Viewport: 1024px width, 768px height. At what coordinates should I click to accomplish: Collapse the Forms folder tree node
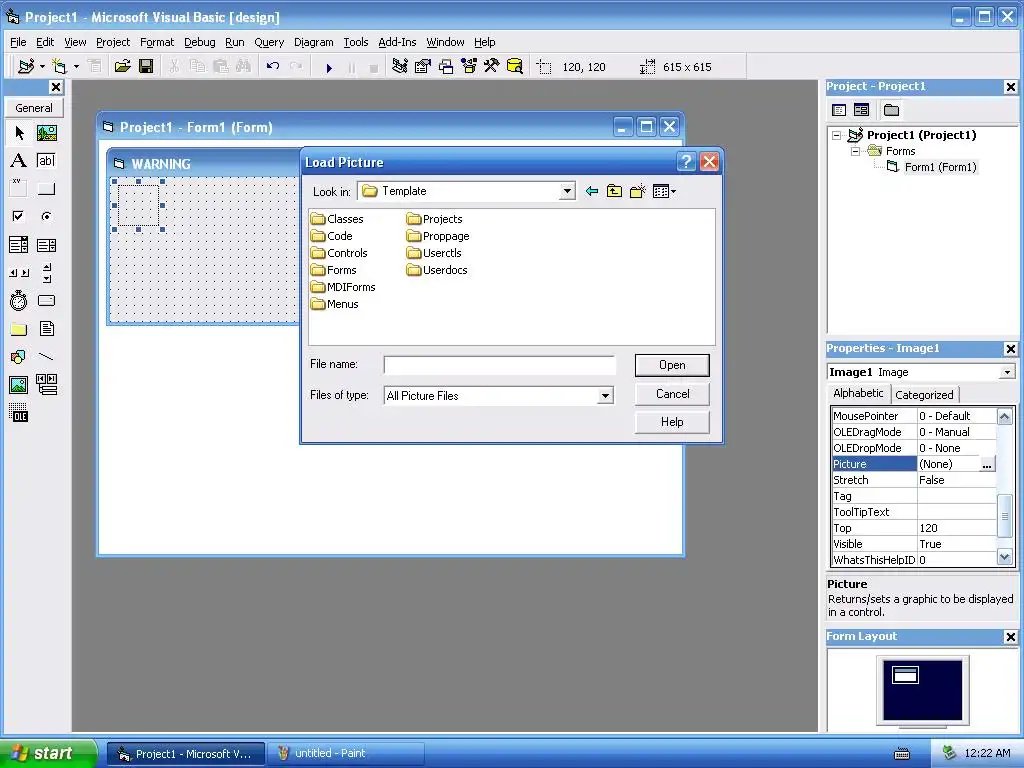(x=855, y=152)
